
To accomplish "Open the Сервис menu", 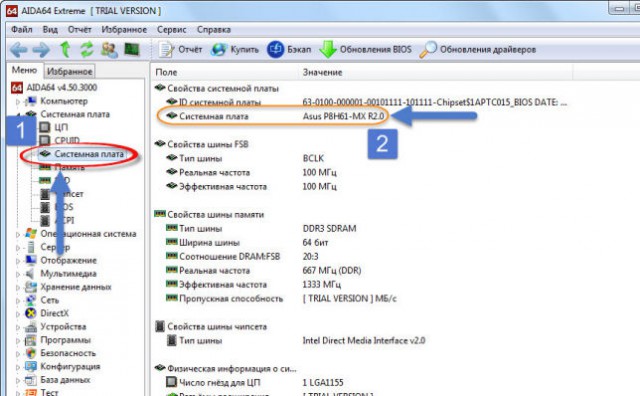I will [171, 30].
